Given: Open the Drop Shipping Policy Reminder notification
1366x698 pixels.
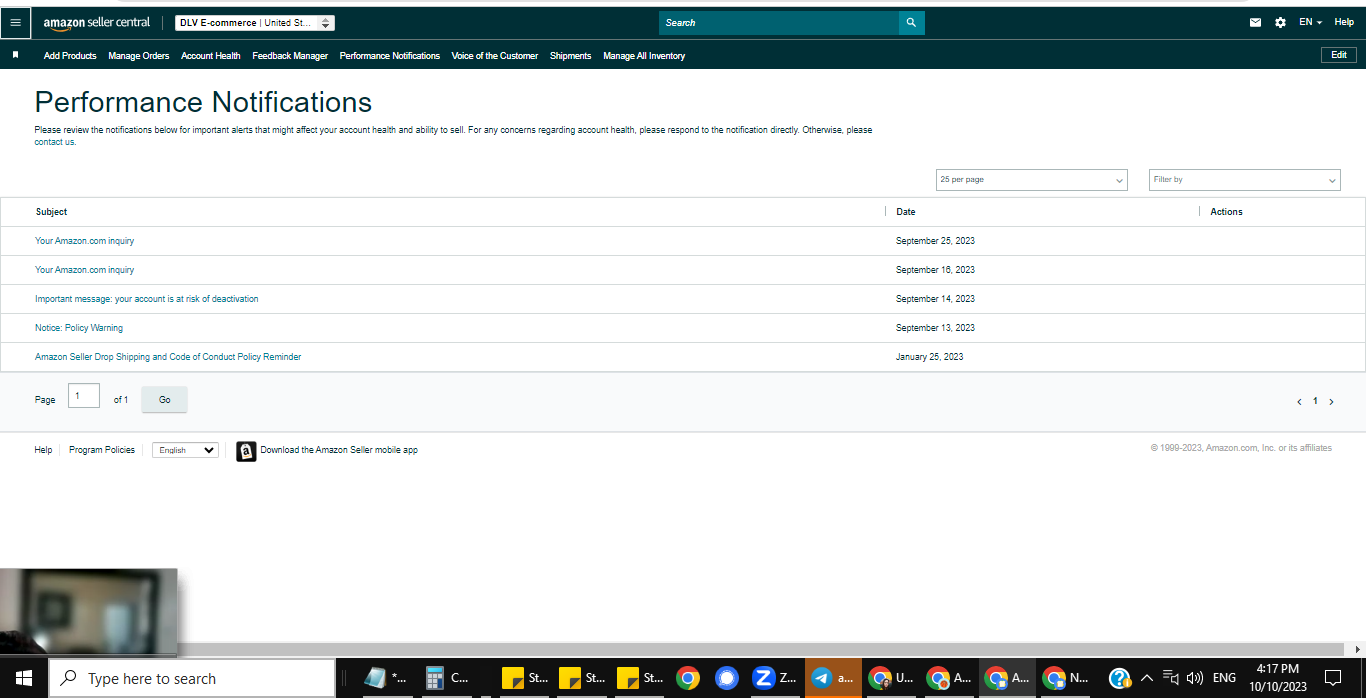Looking at the screenshot, I should coord(168,357).
